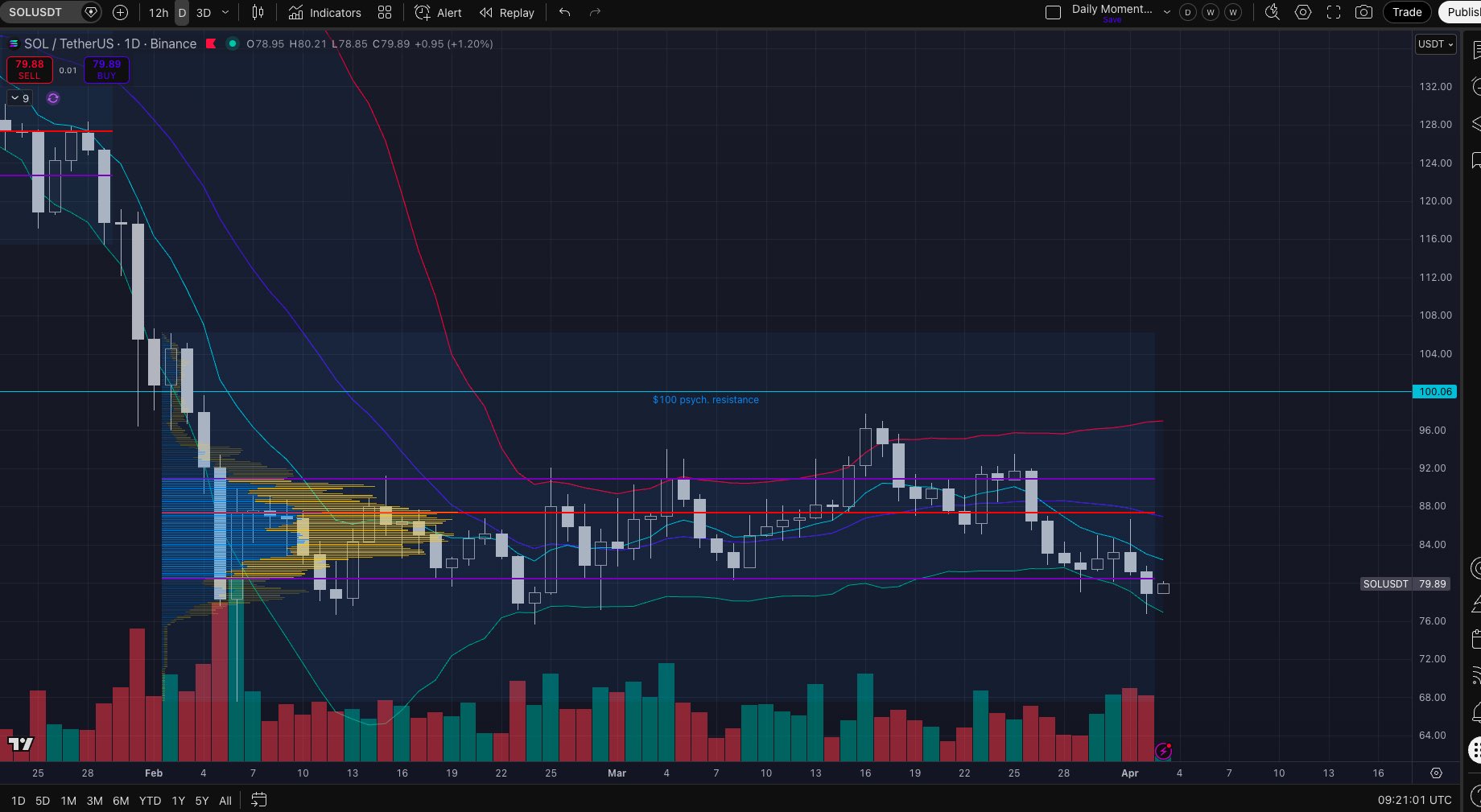Open chart settings hexagon icon

(x=1303, y=12)
